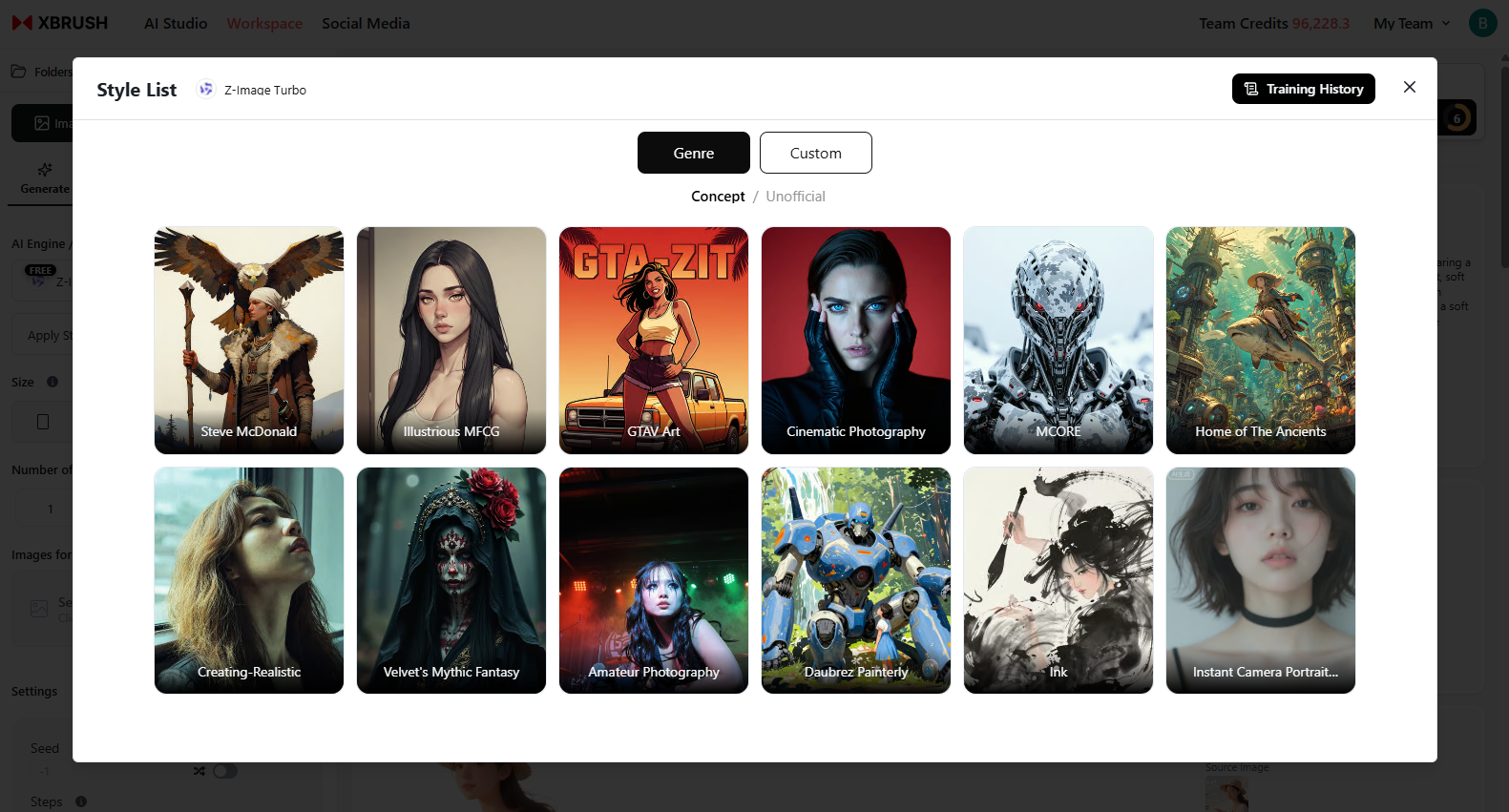Choose the Steve McDonald style
The height and width of the screenshot is (812, 1509).
tap(249, 341)
